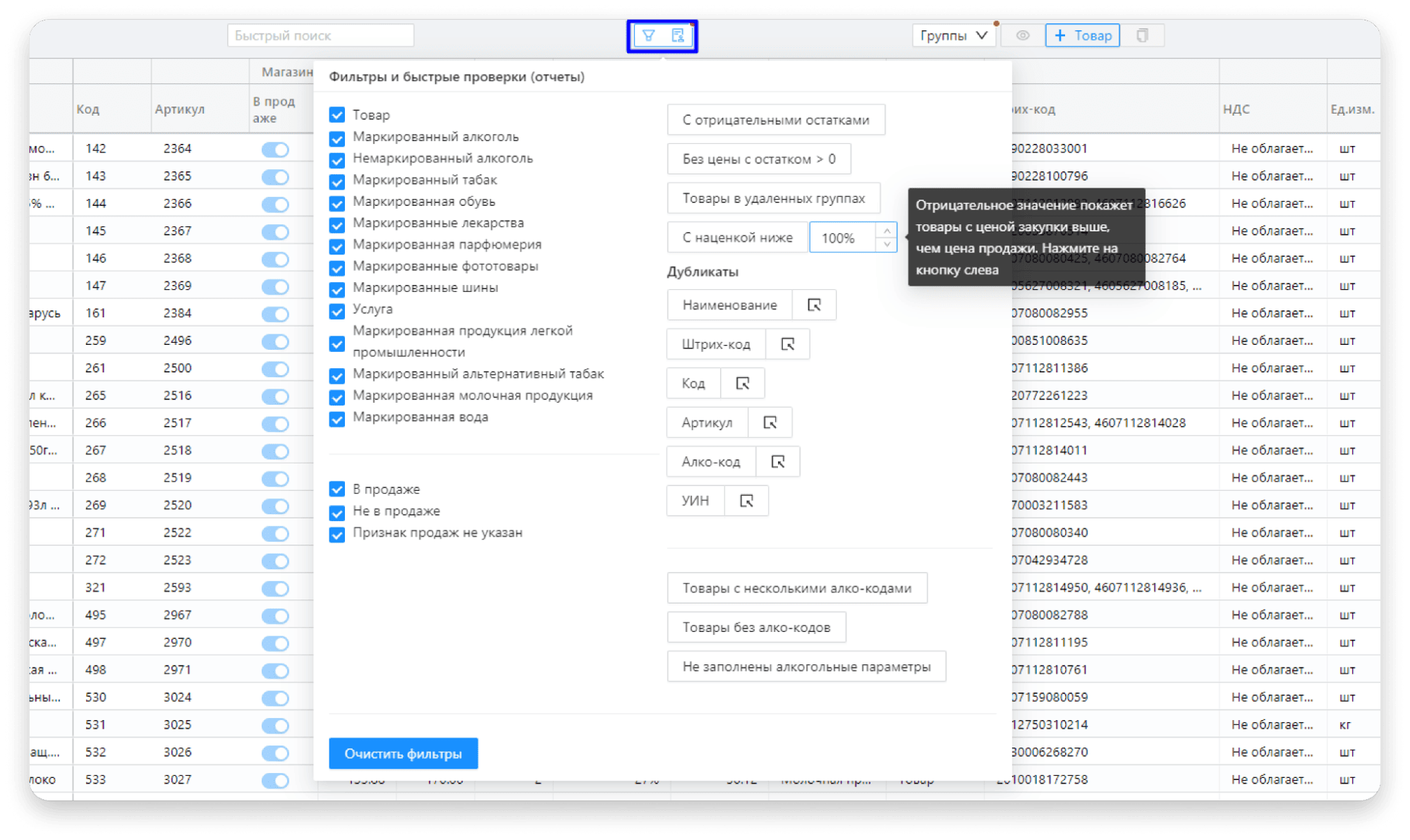Uncheck the Не в продаже checkbox
The image size is (1410, 840).
click(x=337, y=512)
